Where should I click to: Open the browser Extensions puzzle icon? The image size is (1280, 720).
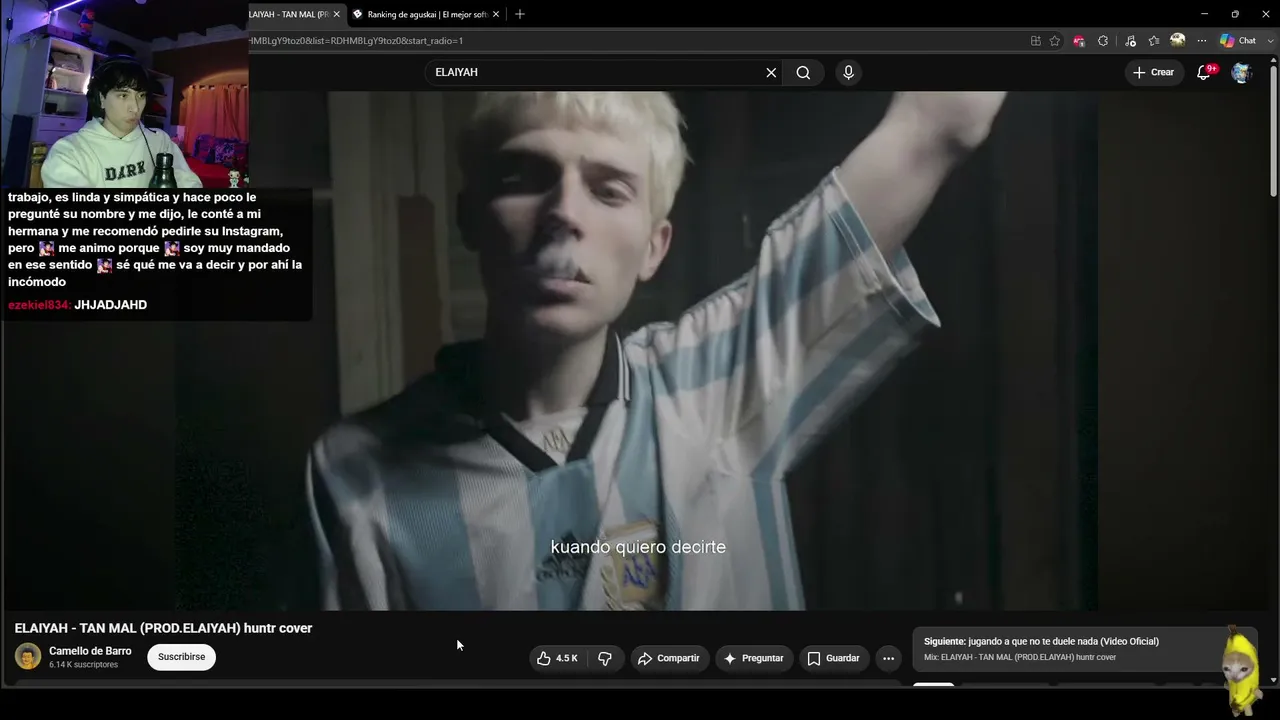click(x=1103, y=41)
